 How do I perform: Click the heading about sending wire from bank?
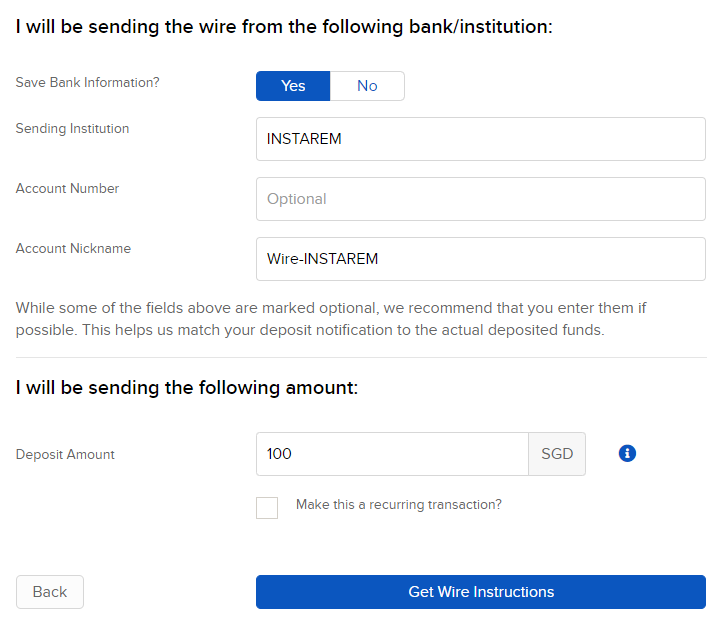coord(284,26)
